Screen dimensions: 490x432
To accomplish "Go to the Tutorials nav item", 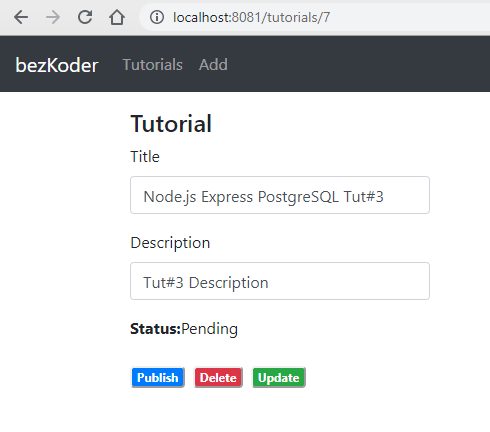I will (x=153, y=64).
